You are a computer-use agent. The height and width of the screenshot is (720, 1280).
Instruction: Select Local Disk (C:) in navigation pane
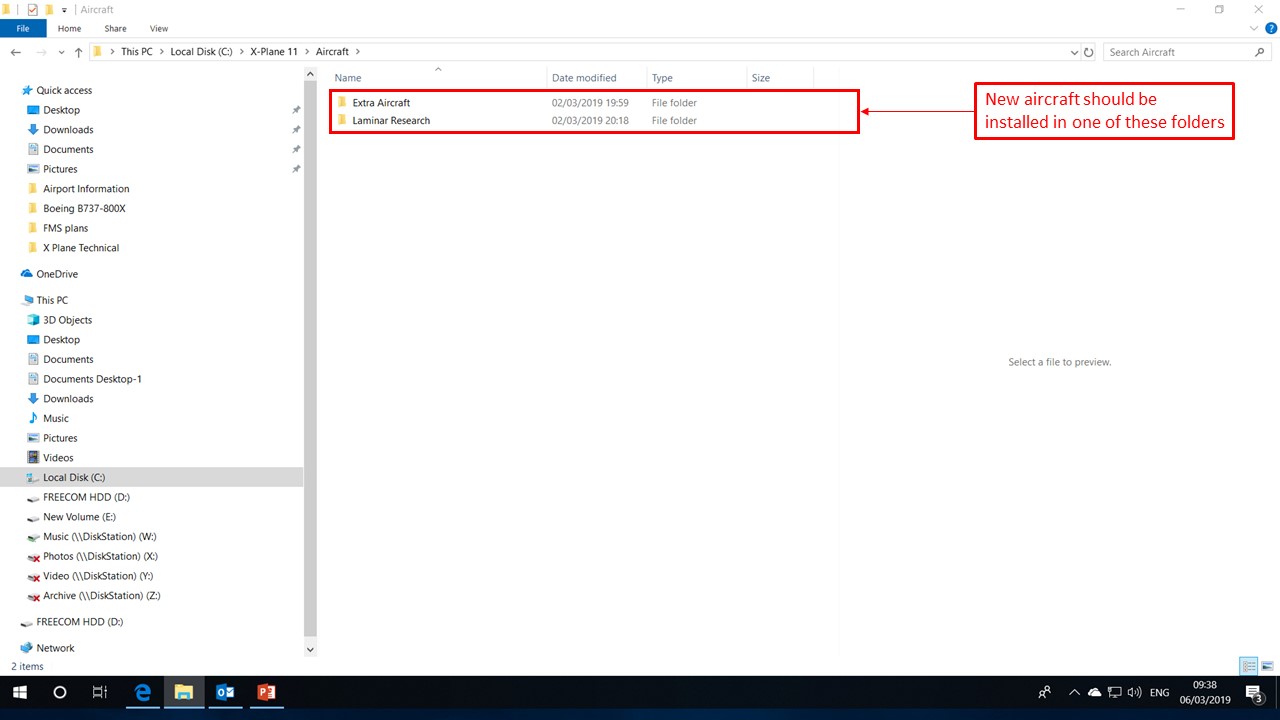[151, 478]
